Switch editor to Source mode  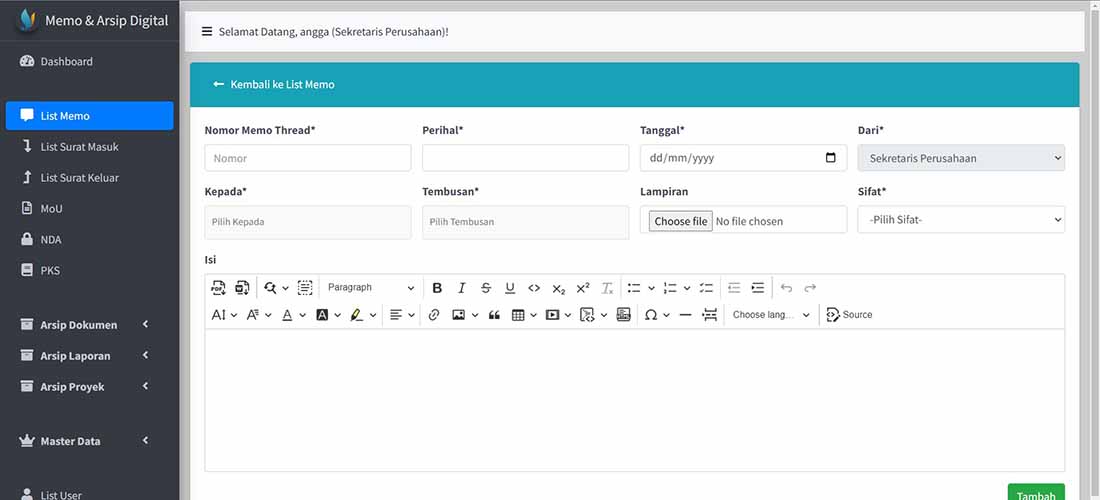tap(849, 315)
